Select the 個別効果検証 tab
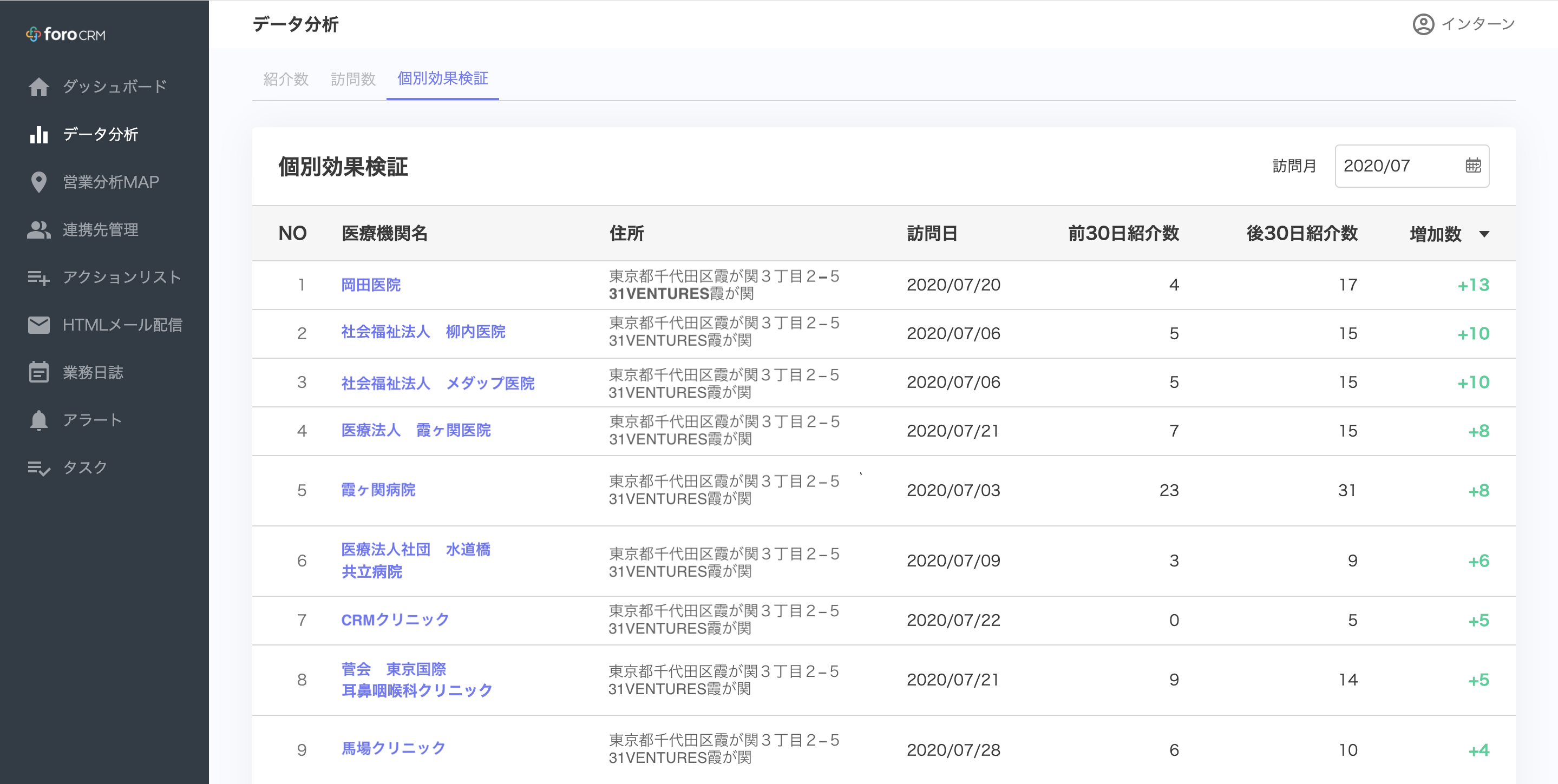Image resolution: width=1558 pixels, height=784 pixels. point(443,78)
